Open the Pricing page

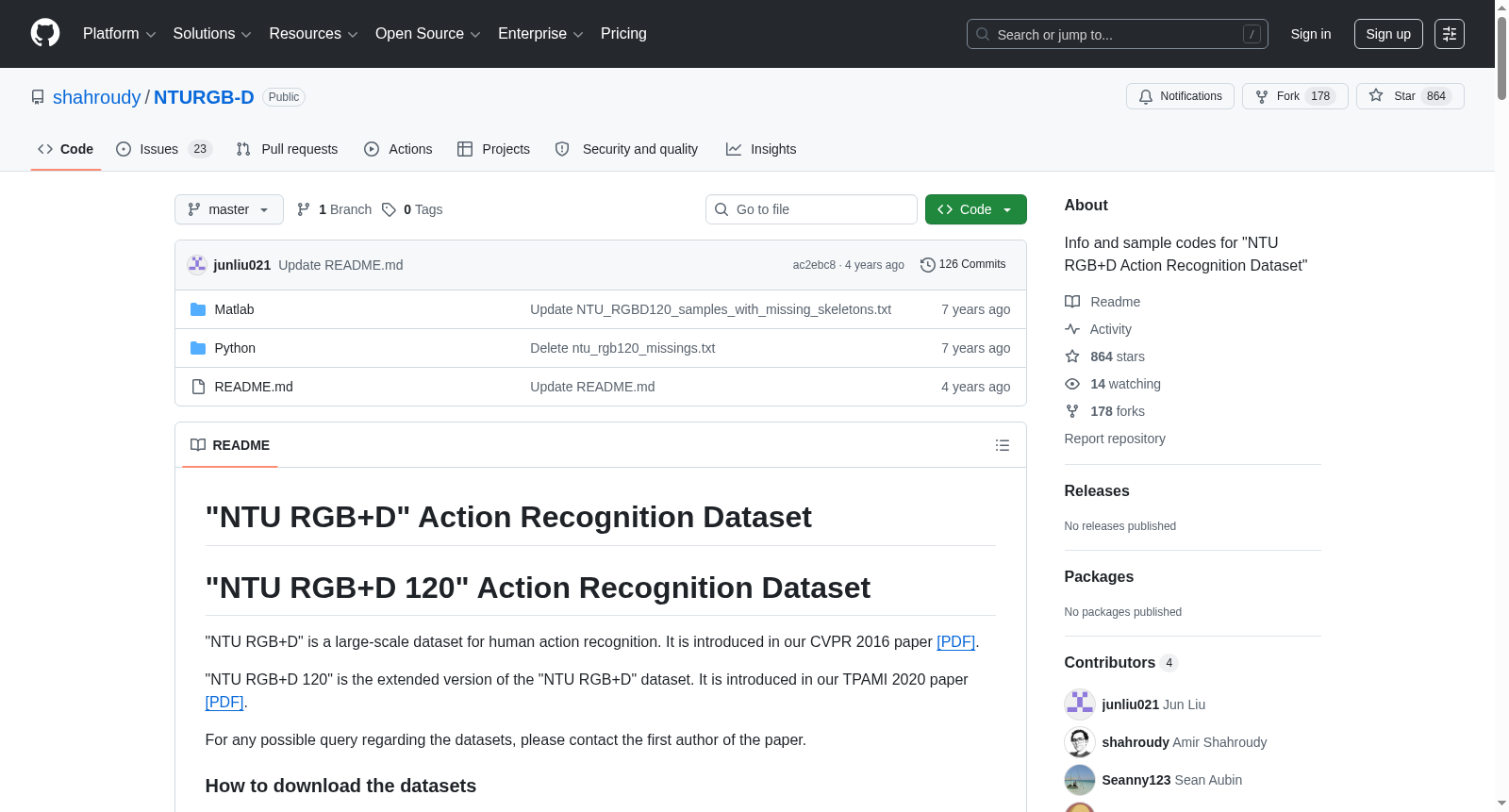623,34
